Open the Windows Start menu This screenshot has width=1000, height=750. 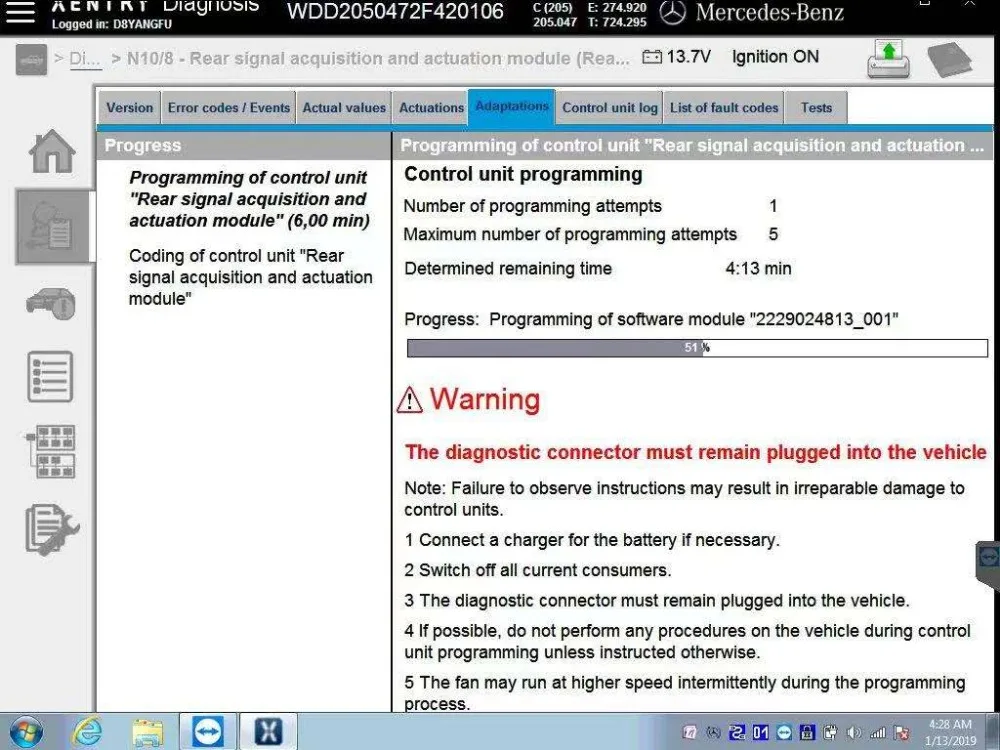[26, 732]
